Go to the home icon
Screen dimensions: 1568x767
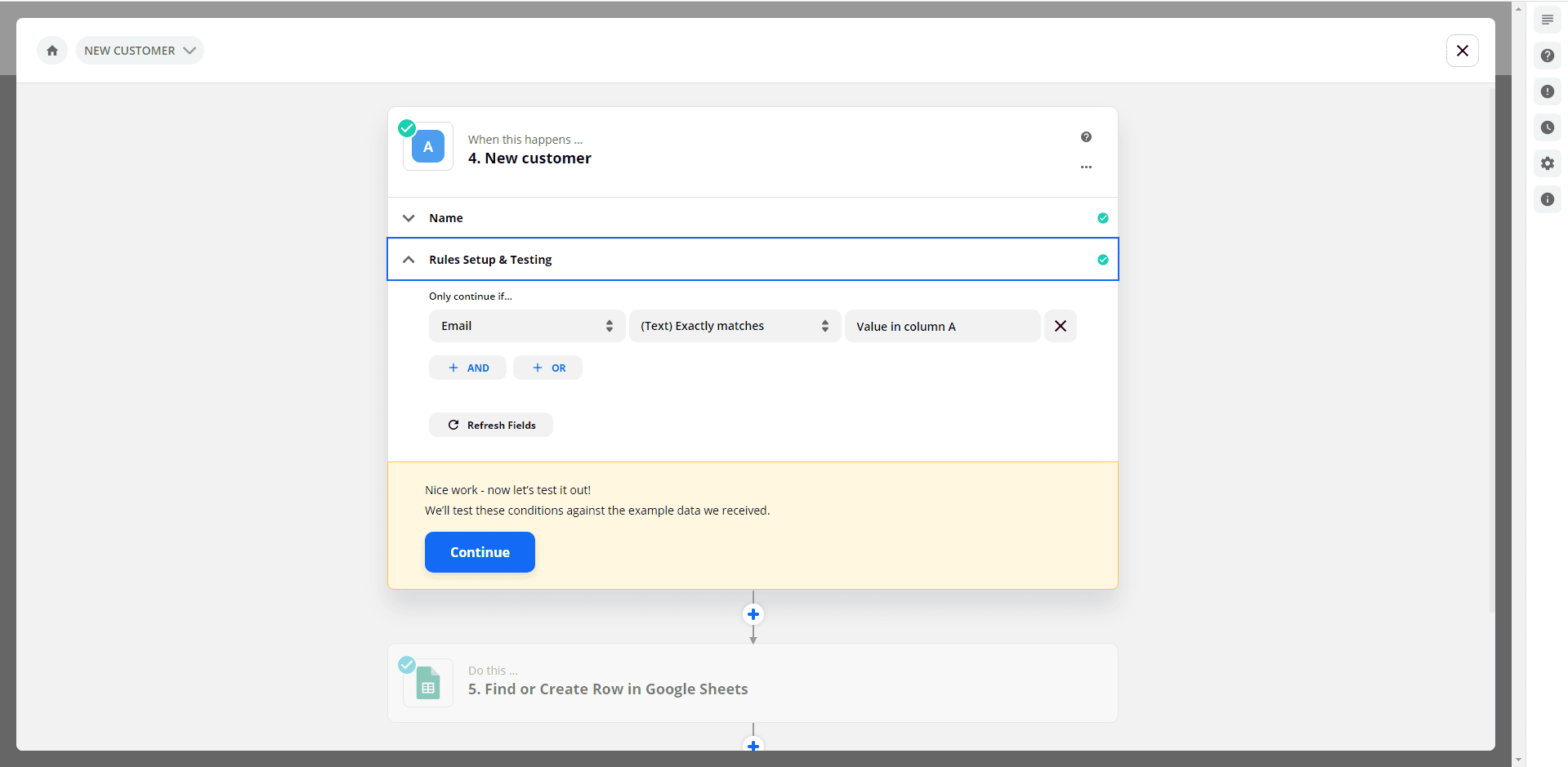[x=52, y=51]
